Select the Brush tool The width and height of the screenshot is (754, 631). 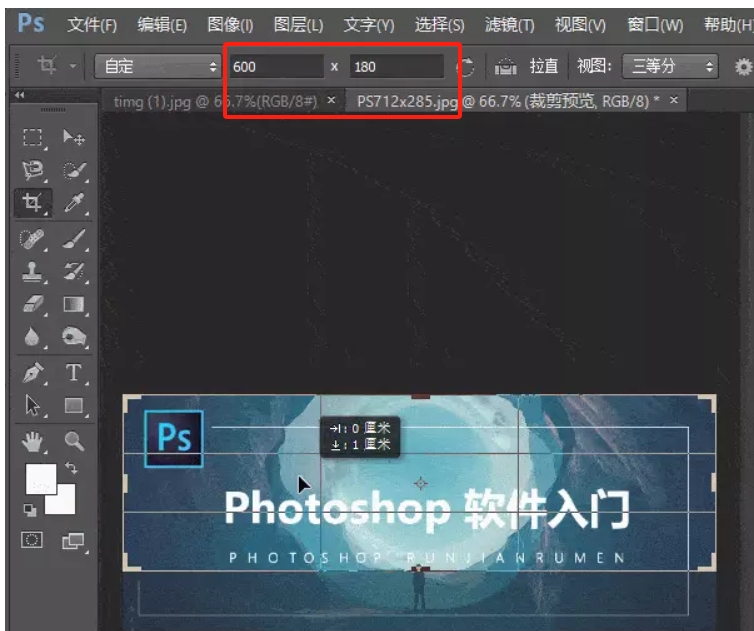pos(74,239)
